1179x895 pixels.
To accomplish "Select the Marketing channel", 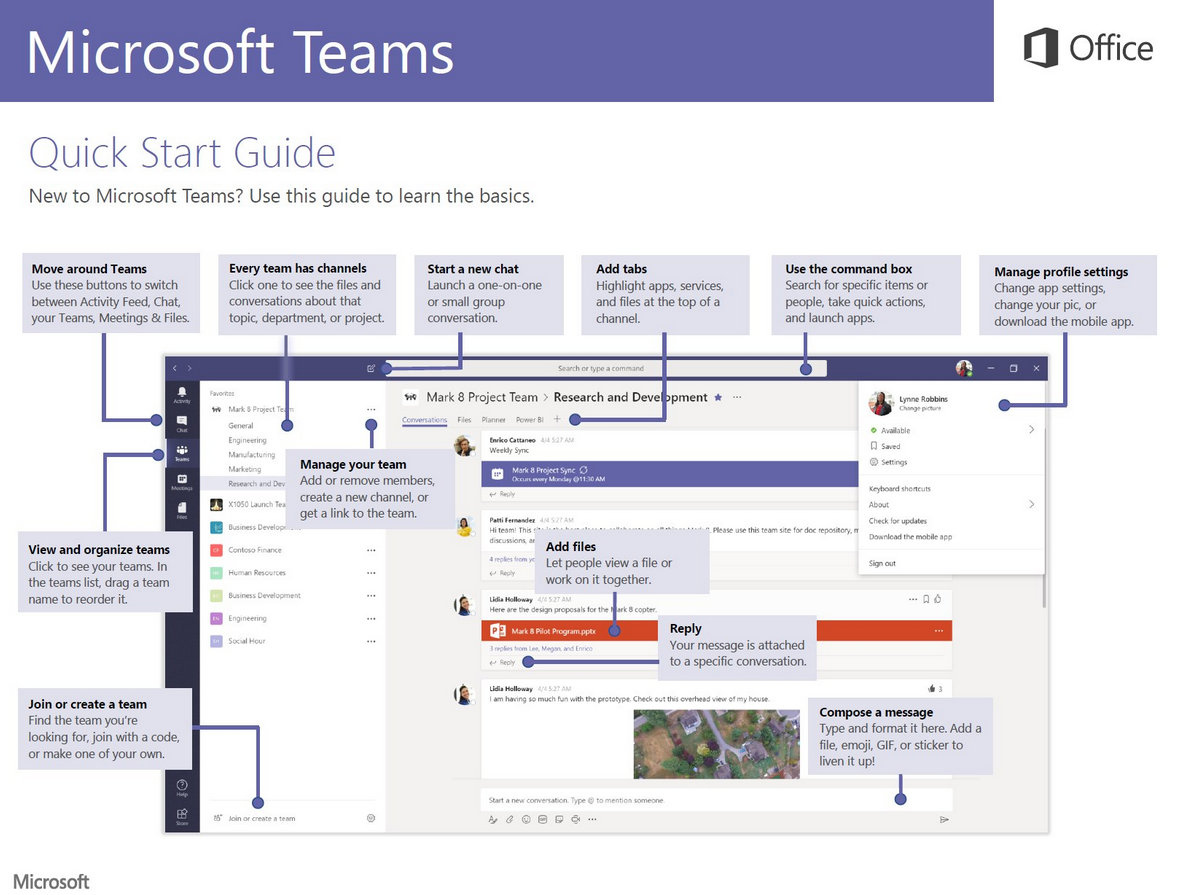I will point(244,469).
